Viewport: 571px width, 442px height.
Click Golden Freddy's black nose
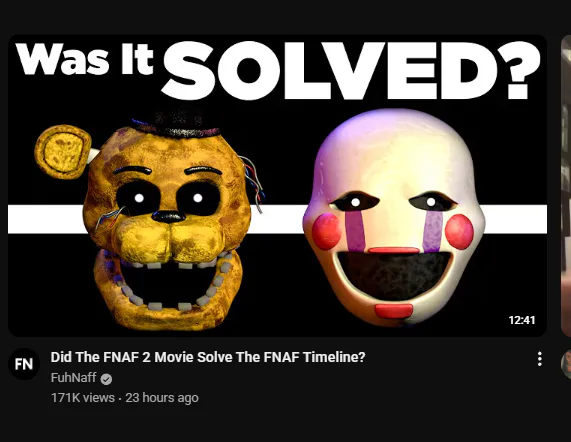(x=169, y=217)
